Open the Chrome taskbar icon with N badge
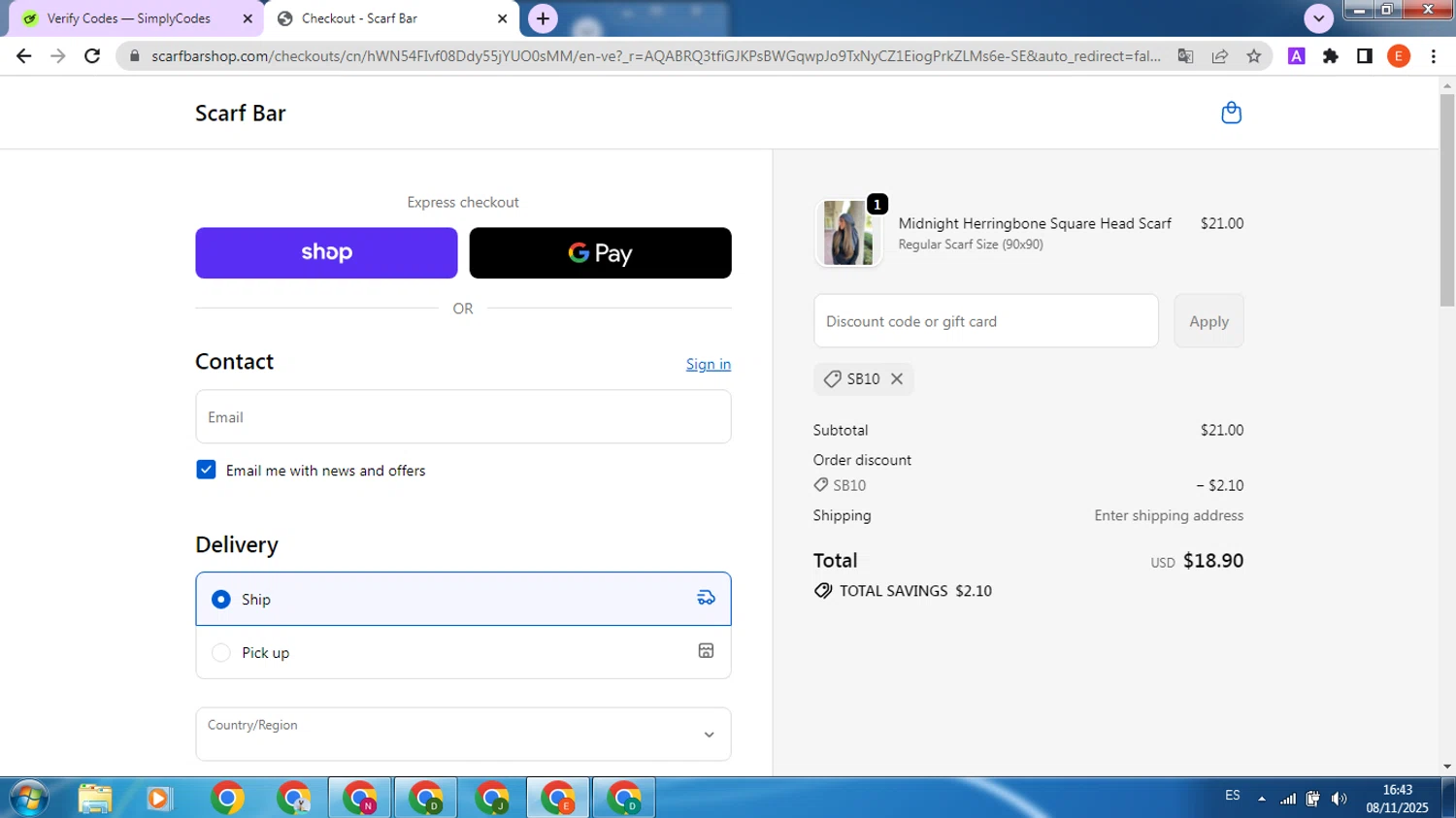This screenshot has width=1456, height=818. [x=360, y=798]
